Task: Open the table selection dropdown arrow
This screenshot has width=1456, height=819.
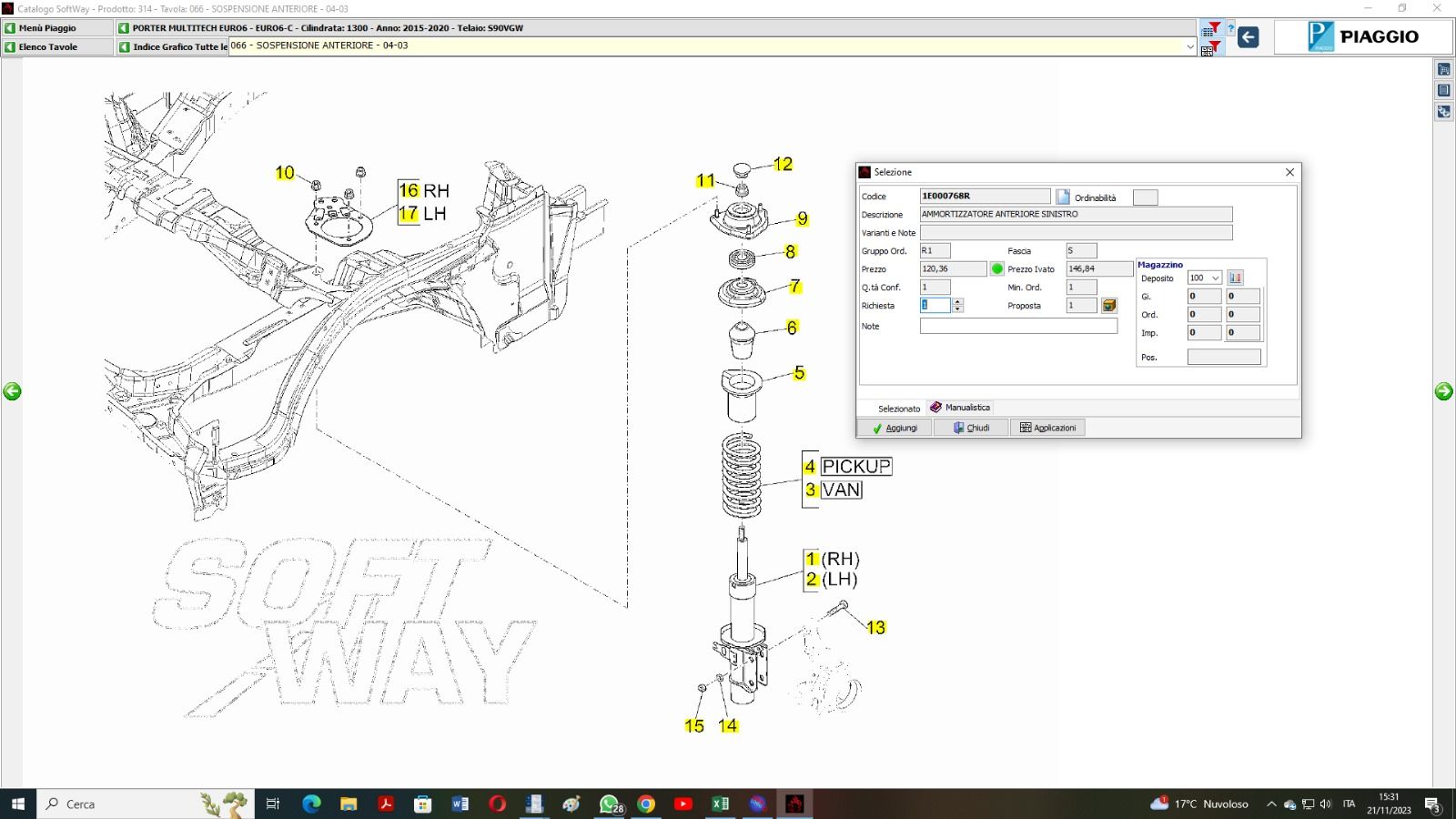Action: coord(1189,46)
